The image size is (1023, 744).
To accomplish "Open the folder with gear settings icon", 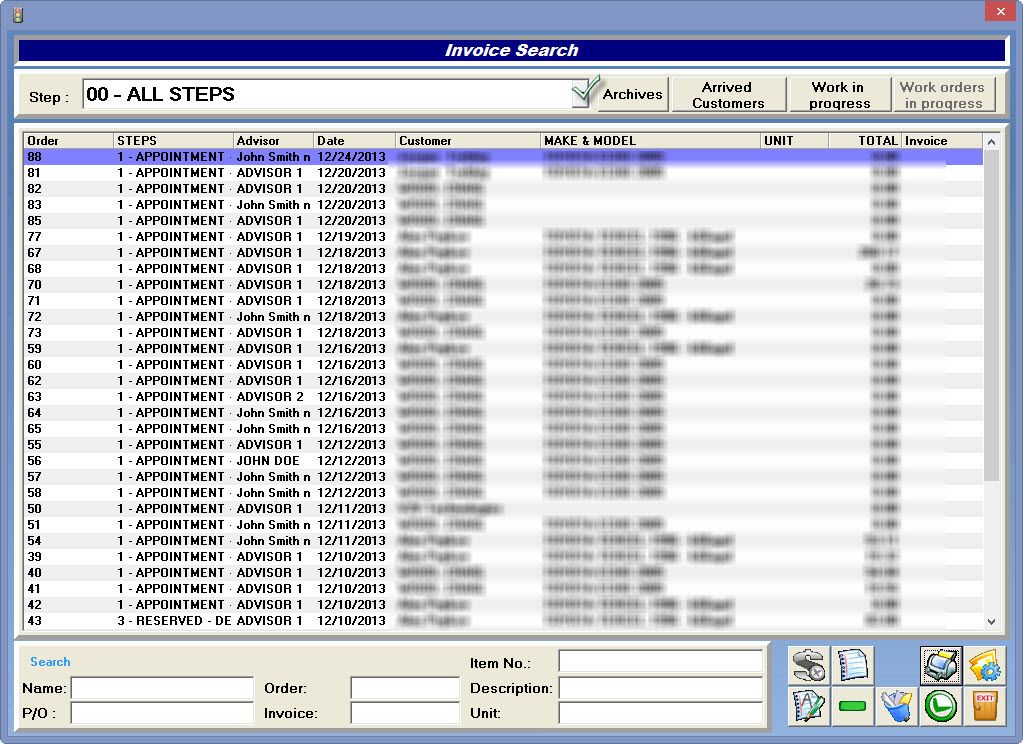I will [985, 666].
